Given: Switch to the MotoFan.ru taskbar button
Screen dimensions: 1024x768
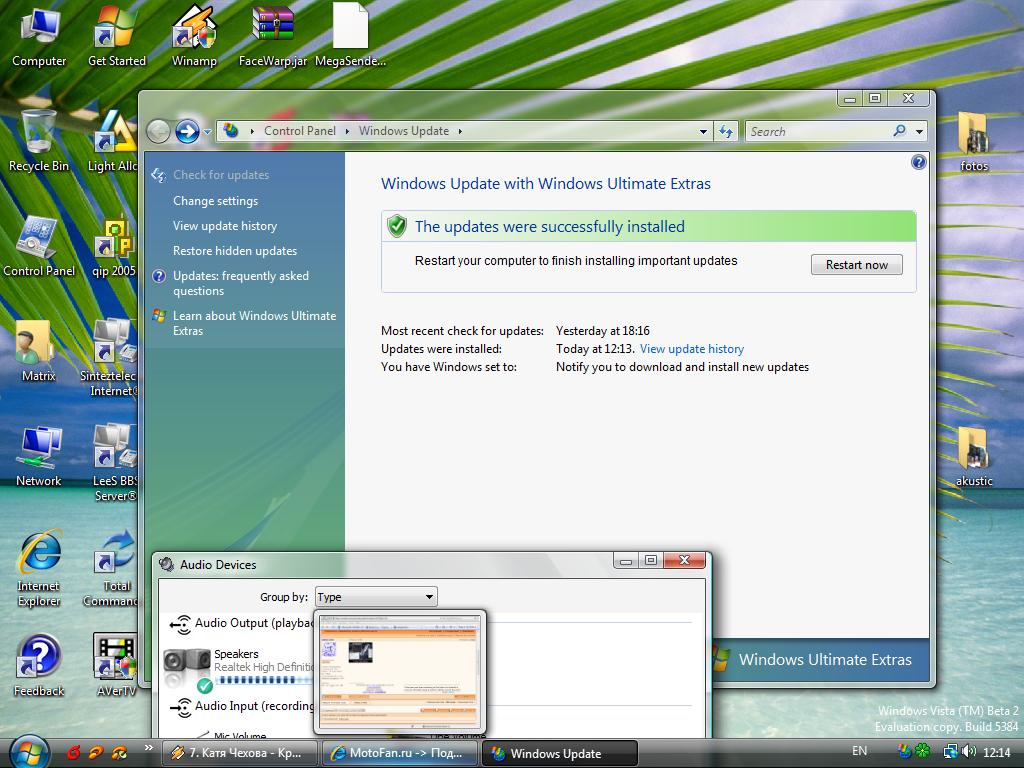Looking at the screenshot, I should tap(400, 753).
